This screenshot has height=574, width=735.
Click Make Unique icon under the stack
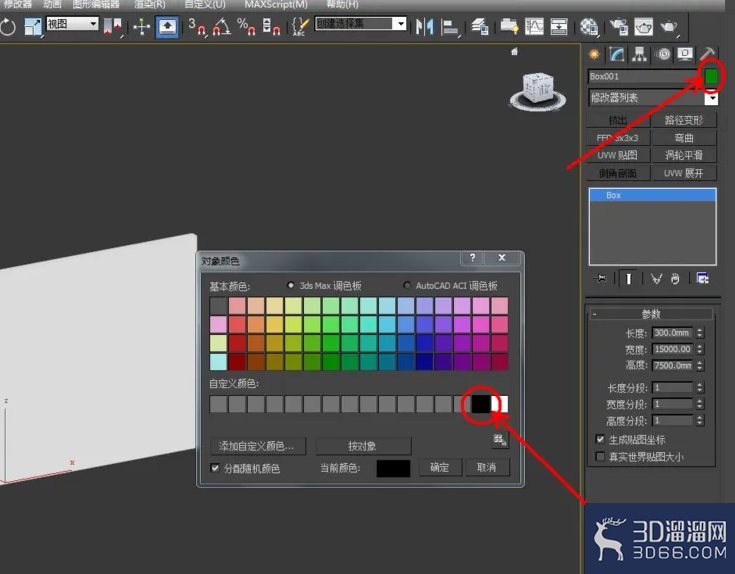click(656, 279)
